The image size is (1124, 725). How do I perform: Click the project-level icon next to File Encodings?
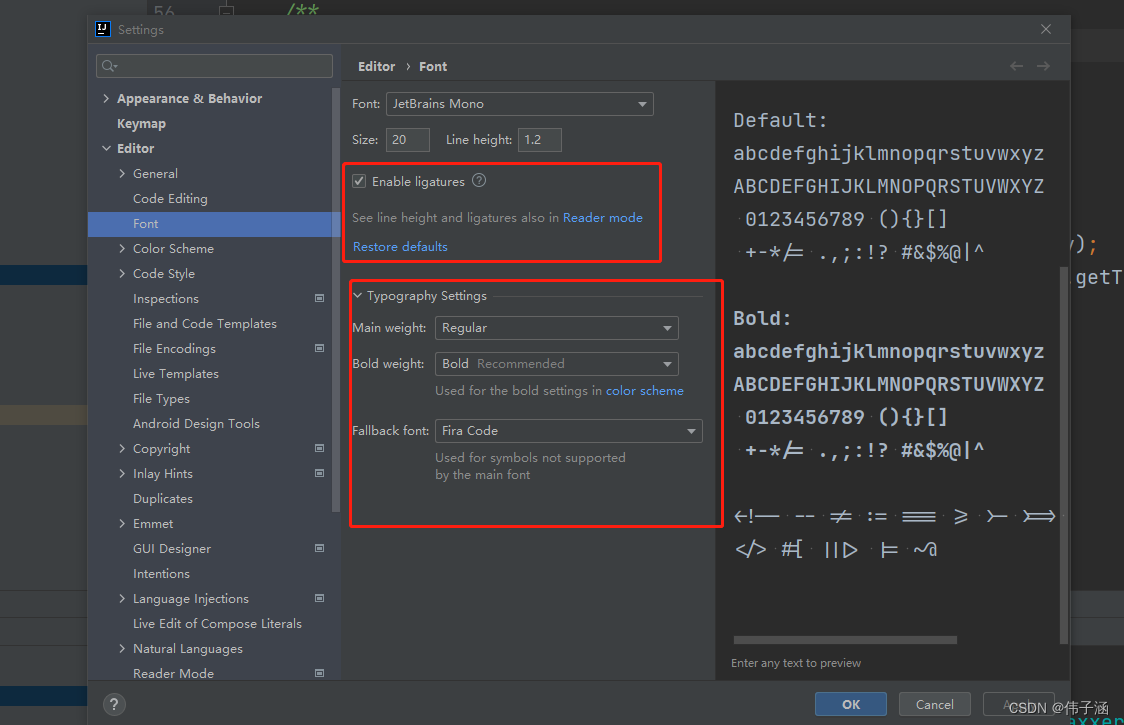(x=320, y=349)
